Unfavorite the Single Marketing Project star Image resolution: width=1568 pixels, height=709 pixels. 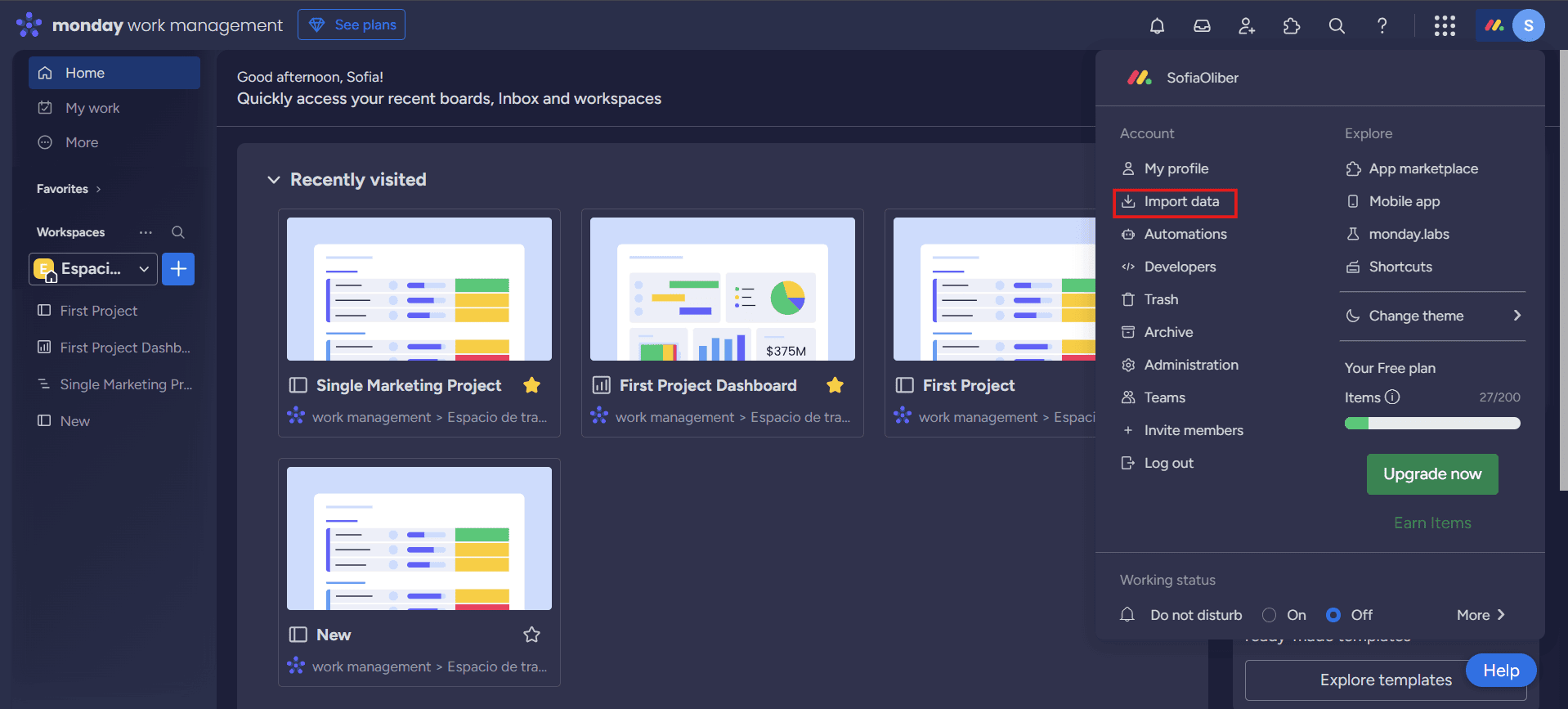coord(531,385)
